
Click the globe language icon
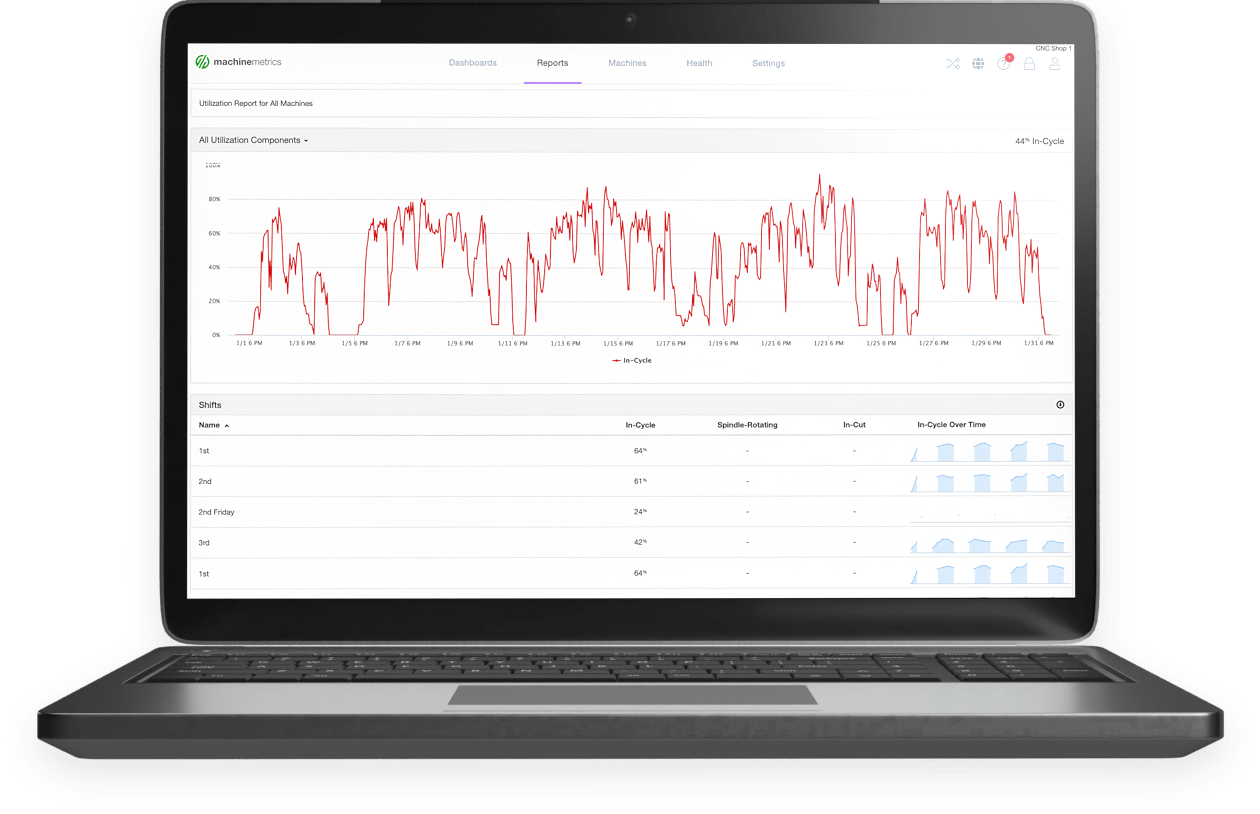coord(978,63)
